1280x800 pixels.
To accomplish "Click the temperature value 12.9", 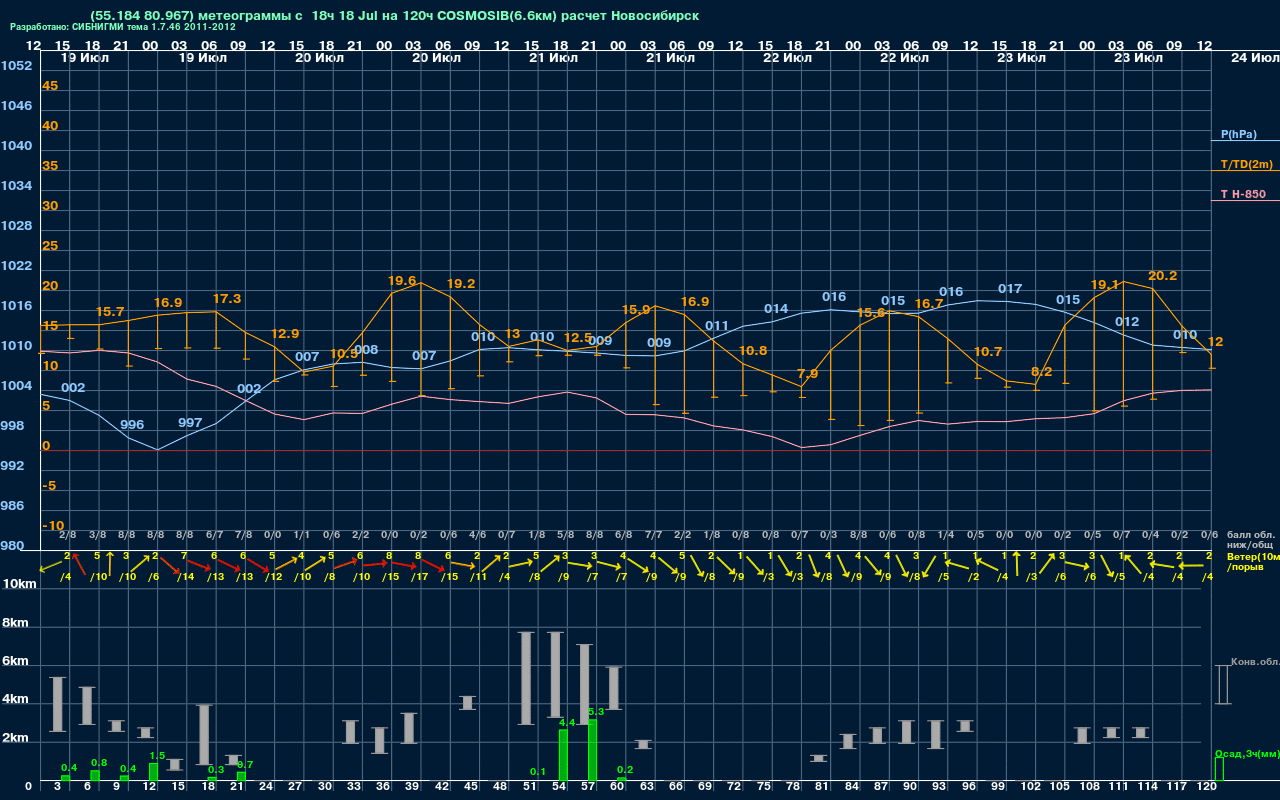I will [285, 334].
